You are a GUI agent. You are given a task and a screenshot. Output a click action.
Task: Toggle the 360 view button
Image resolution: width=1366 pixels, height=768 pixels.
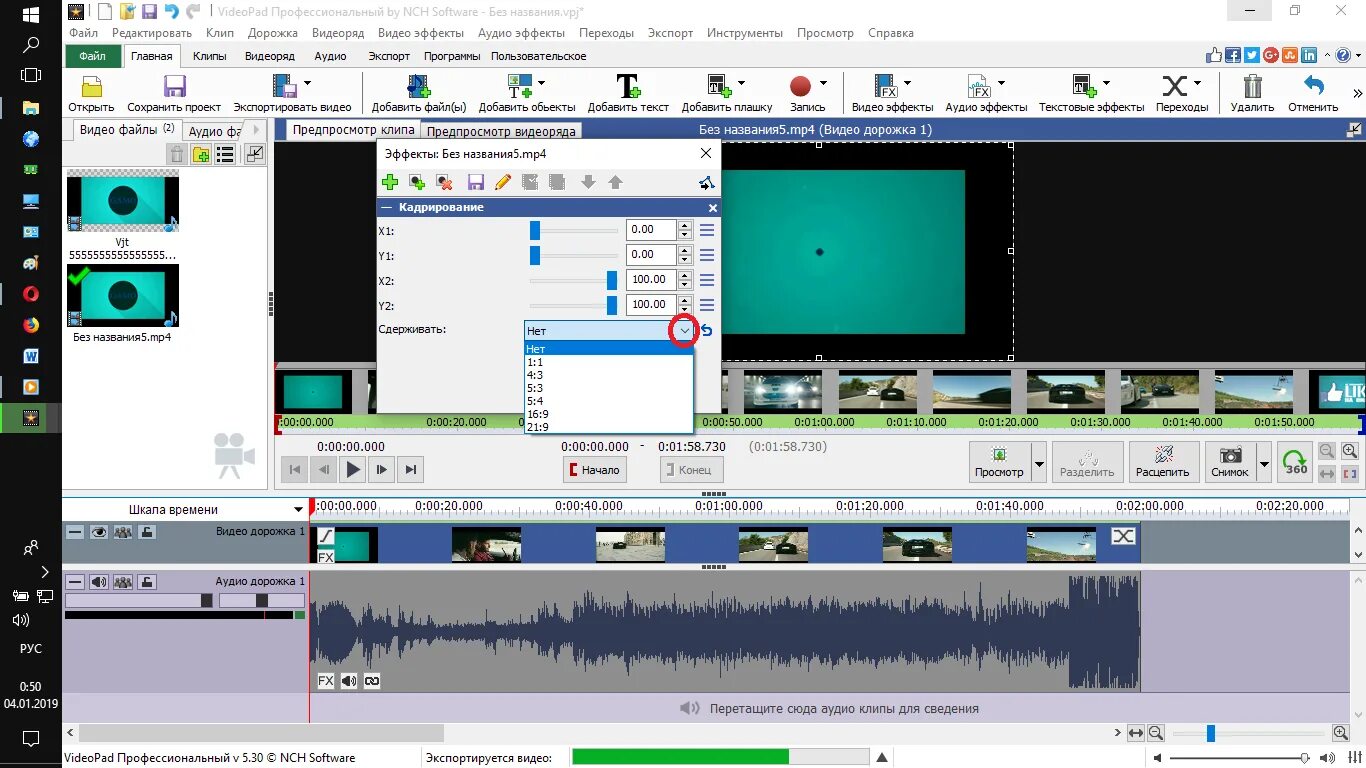coord(1295,462)
